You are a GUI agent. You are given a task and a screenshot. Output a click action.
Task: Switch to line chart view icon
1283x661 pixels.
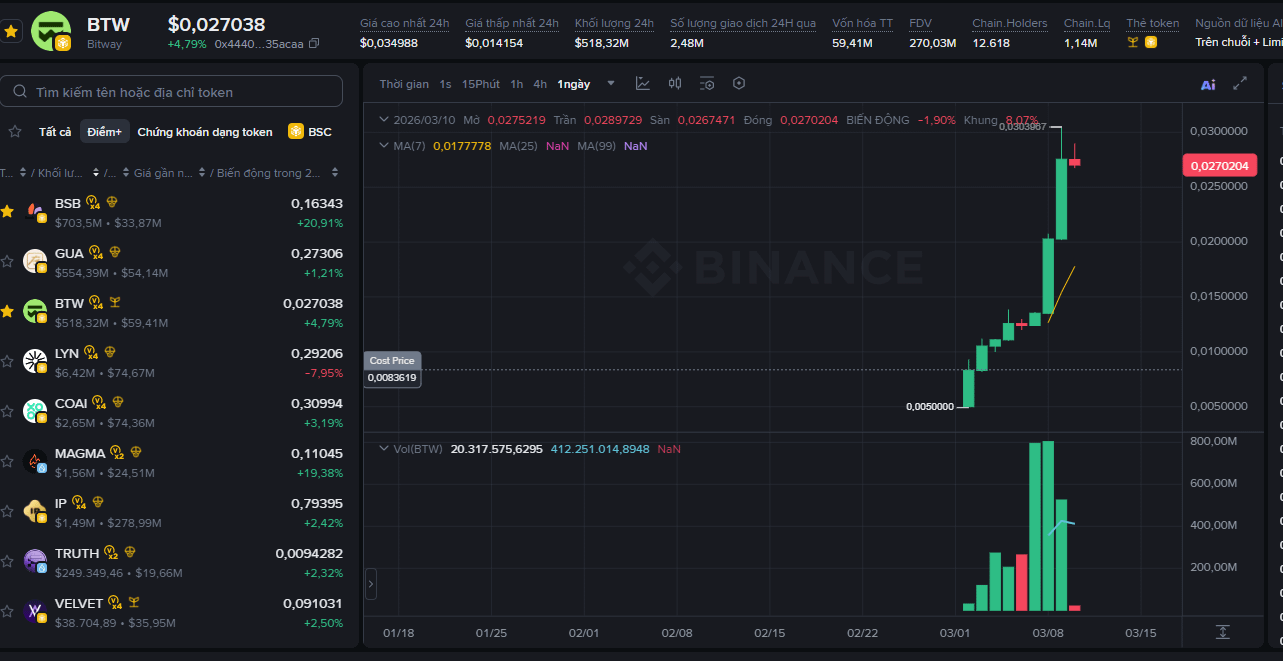point(642,84)
